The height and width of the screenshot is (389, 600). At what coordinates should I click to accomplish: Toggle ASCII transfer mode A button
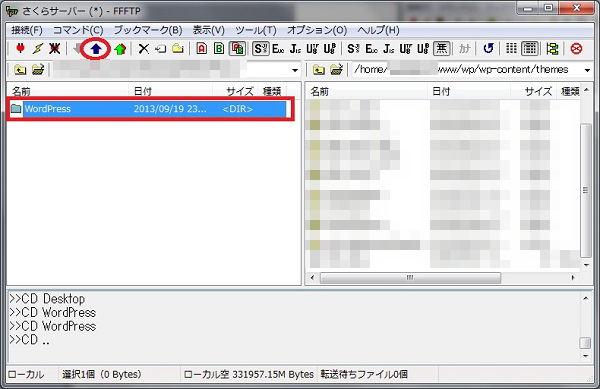(202, 49)
